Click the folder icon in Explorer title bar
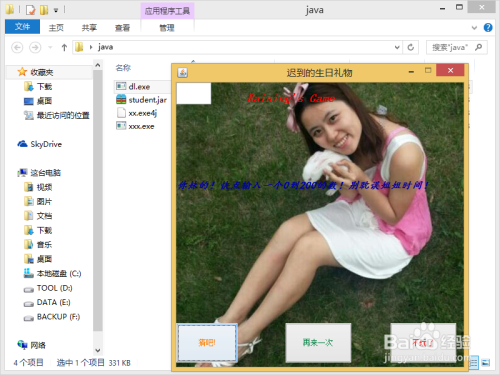This screenshot has width=500, height=375. coord(10,9)
